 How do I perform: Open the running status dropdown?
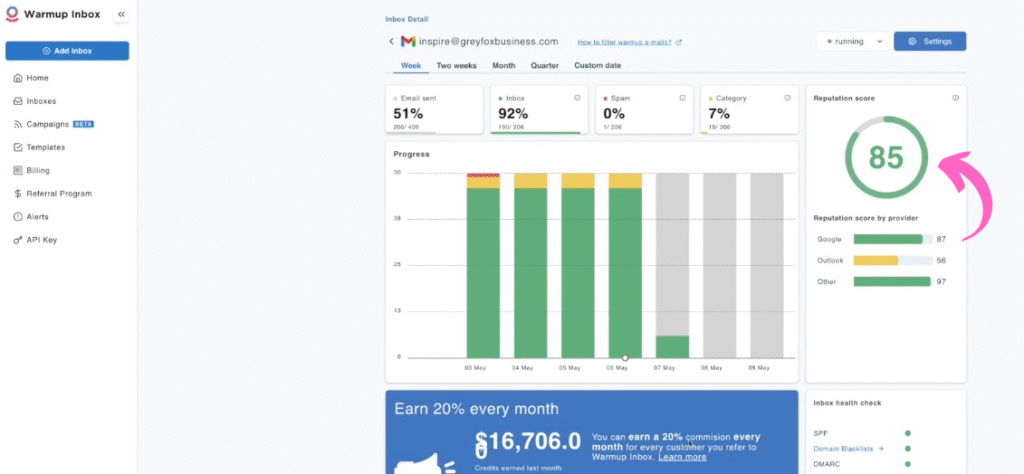[851, 41]
